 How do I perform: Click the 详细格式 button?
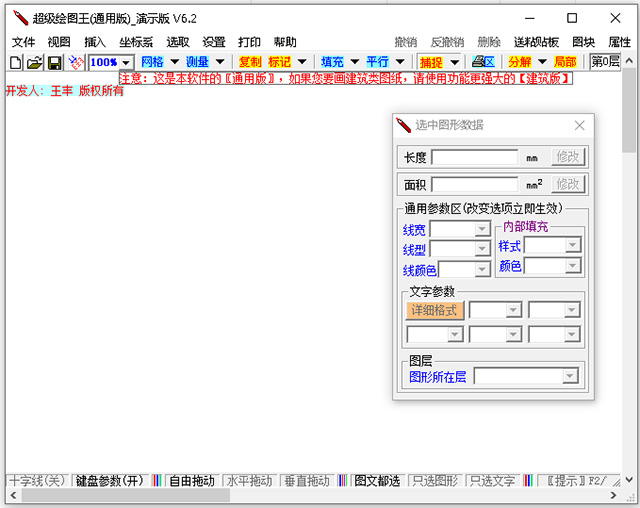[435, 310]
